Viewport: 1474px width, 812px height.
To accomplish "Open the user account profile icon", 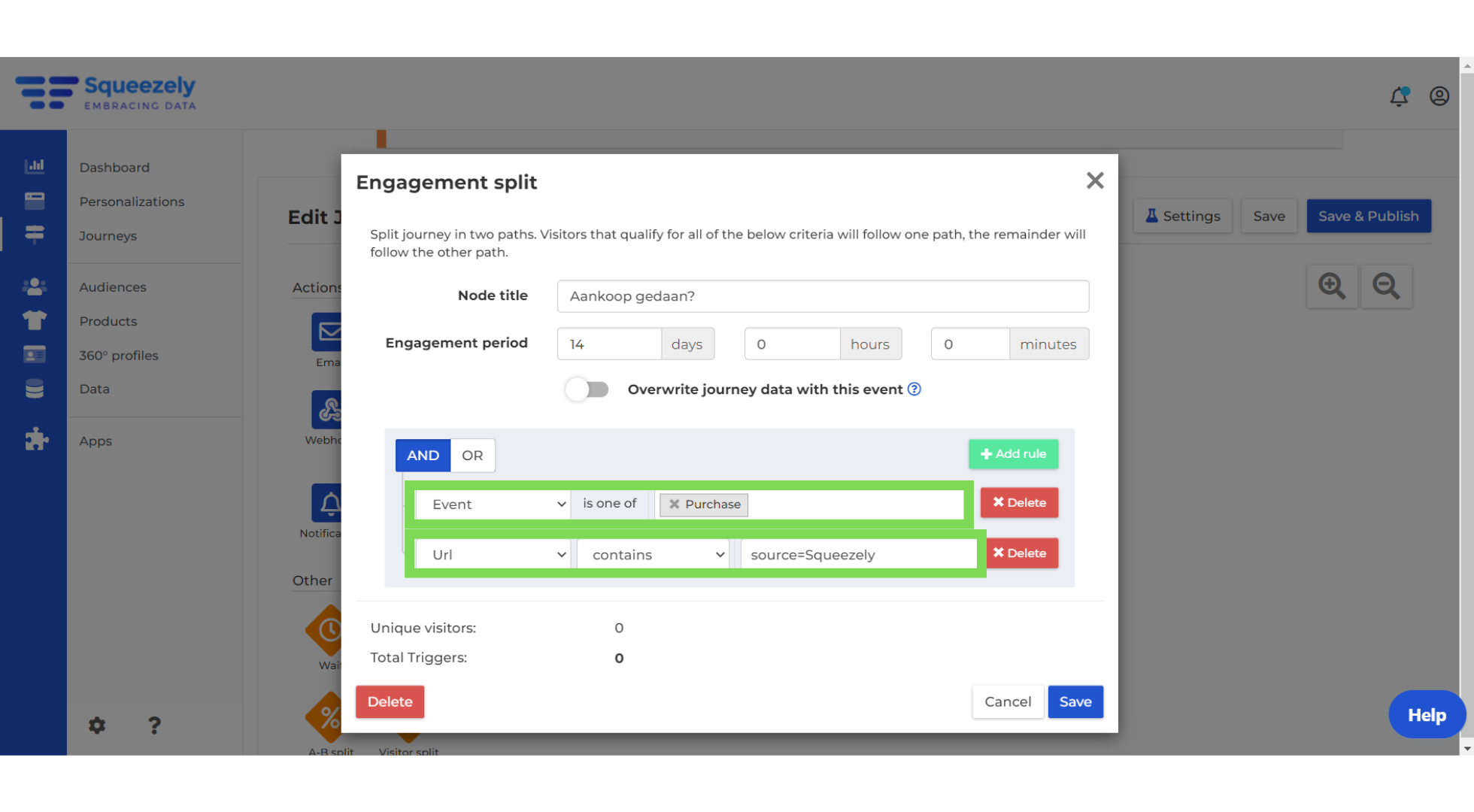I will (x=1439, y=96).
